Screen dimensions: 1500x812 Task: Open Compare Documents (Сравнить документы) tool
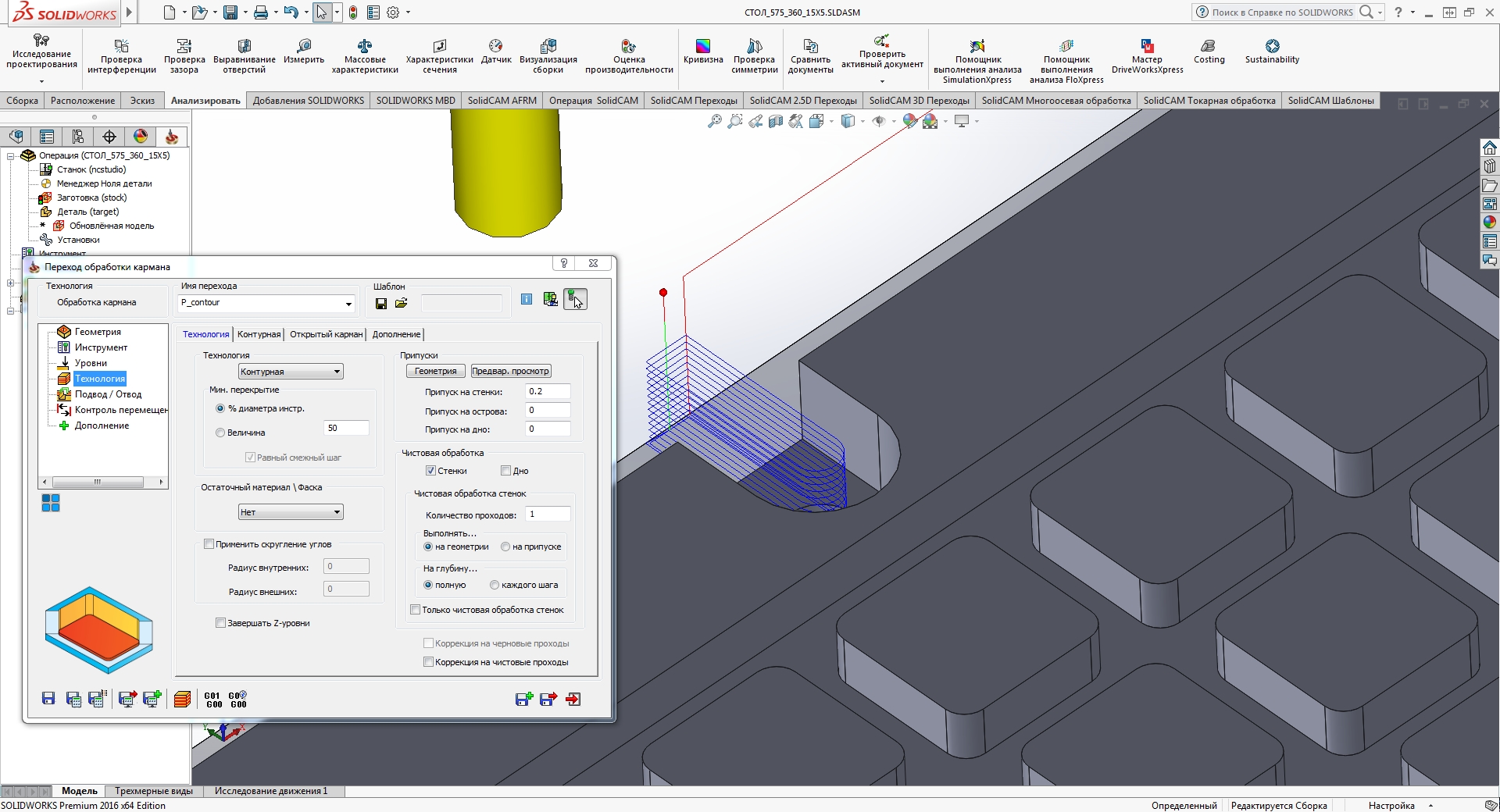click(810, 56)
